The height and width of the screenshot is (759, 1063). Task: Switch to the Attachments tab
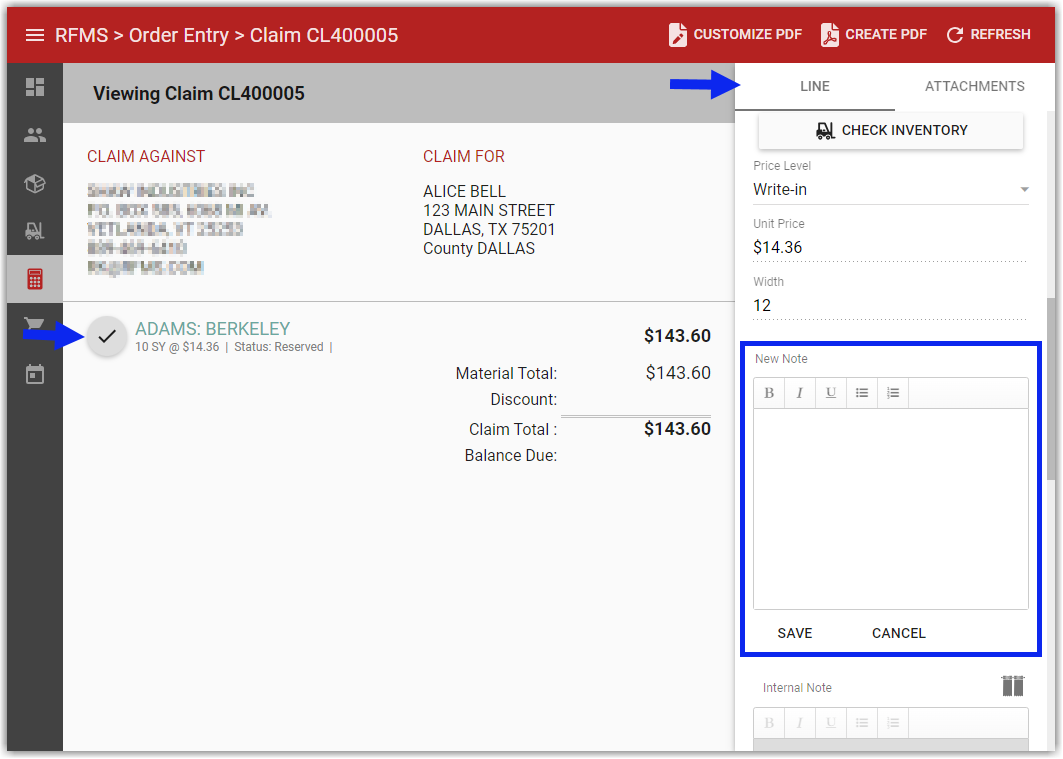pyautogui.click(x=974, y=86)
